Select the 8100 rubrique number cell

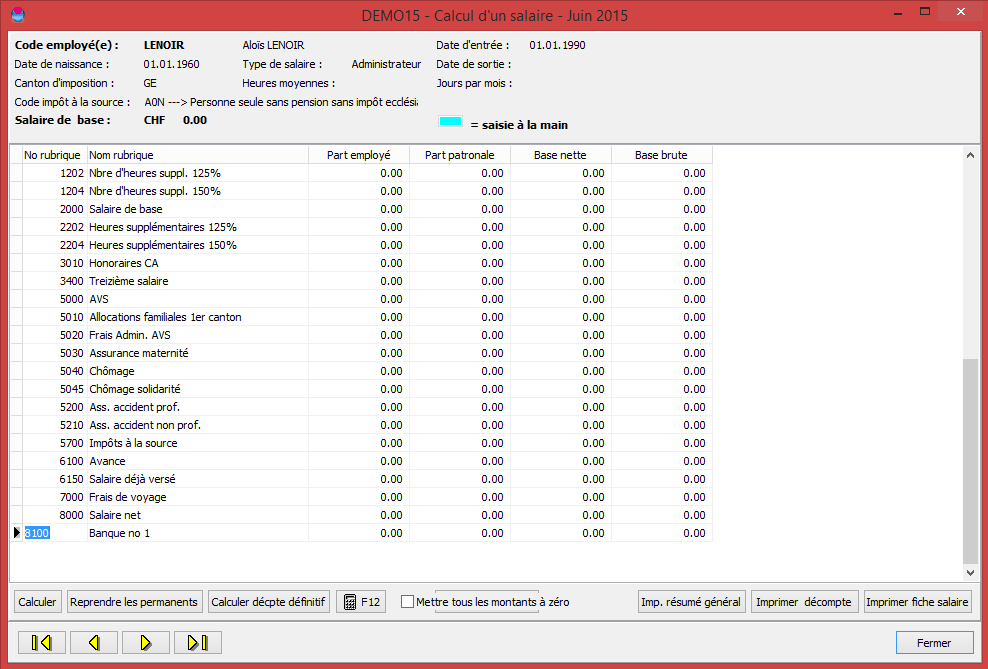click(54, 533)
